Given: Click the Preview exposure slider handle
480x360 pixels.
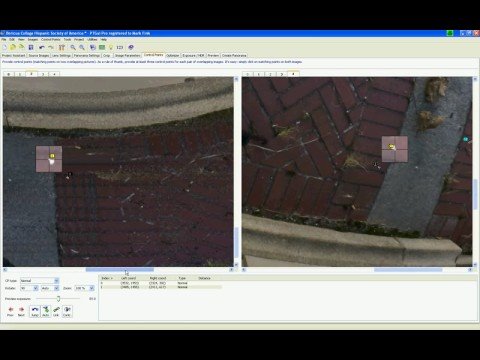Looking at the screenshot, I should coord(58,299).
